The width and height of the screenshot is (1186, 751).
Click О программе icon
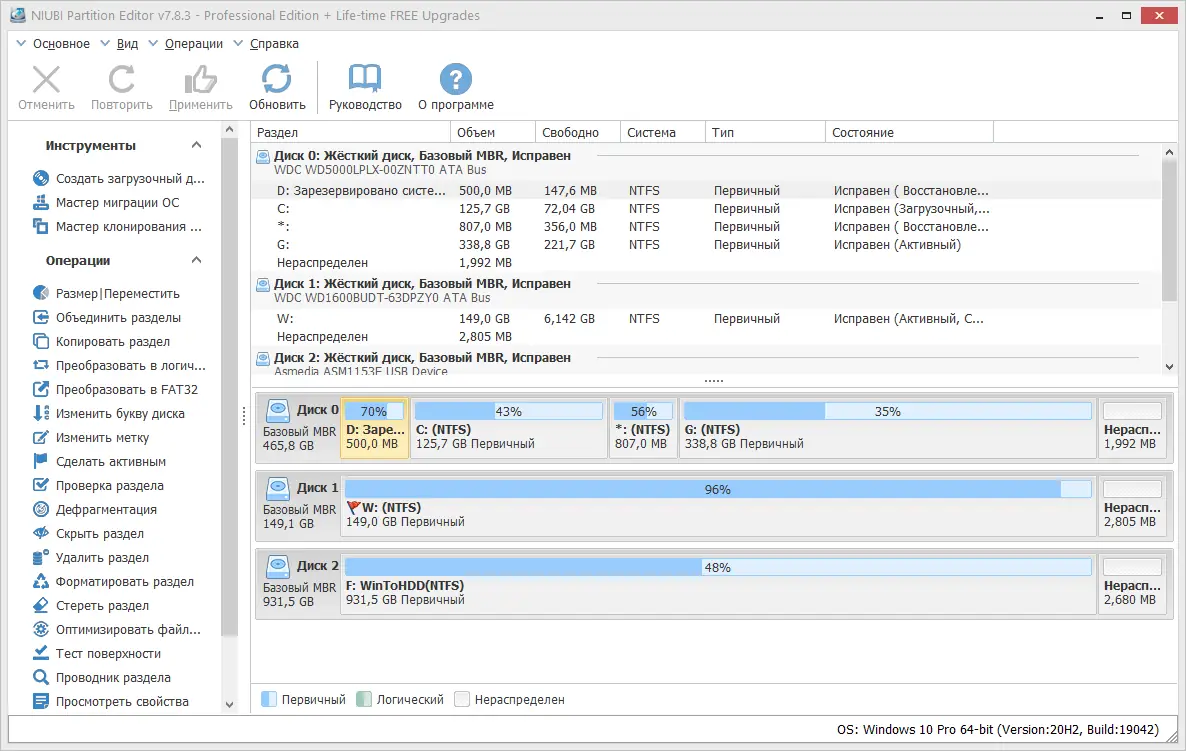[x=453, y=86]
